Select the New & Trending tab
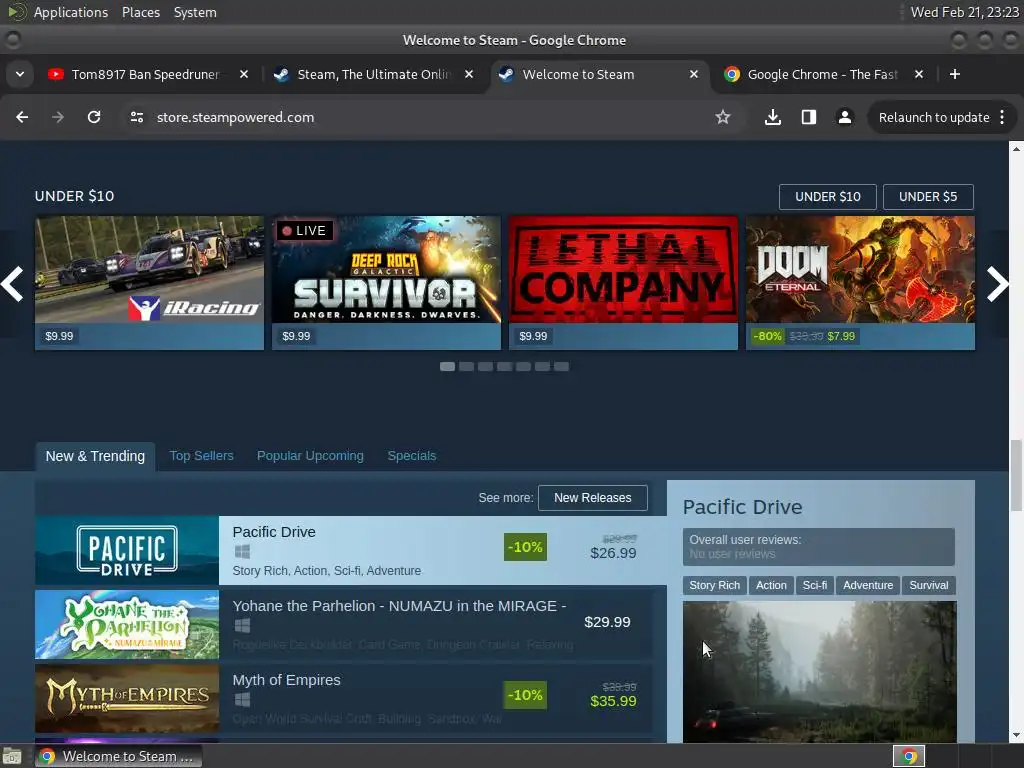This screenshot has width=1024, height=768. pos(95,456)
